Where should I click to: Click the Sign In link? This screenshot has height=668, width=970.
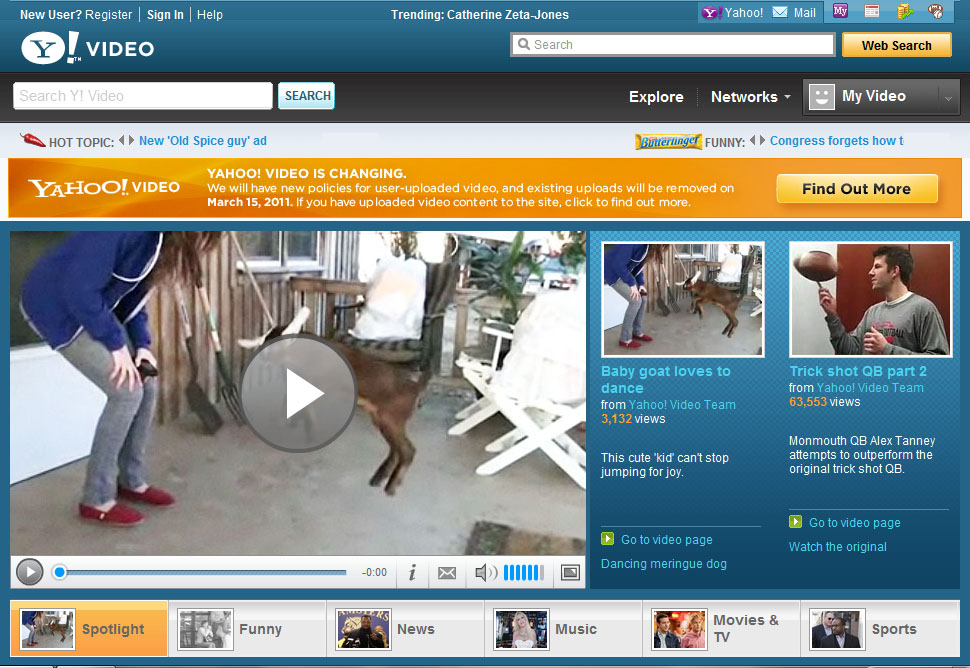165,15
